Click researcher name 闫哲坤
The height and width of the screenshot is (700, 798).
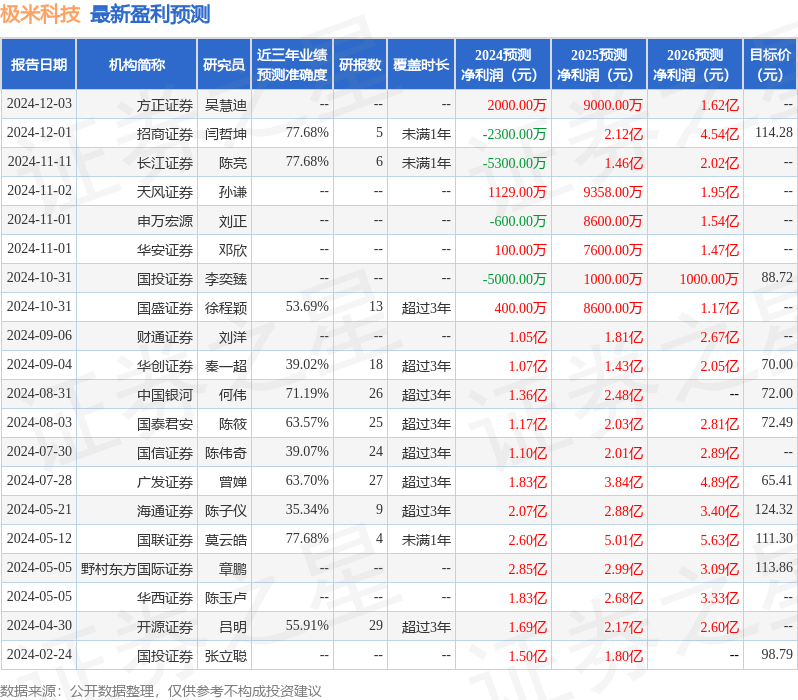coord(226,134)
